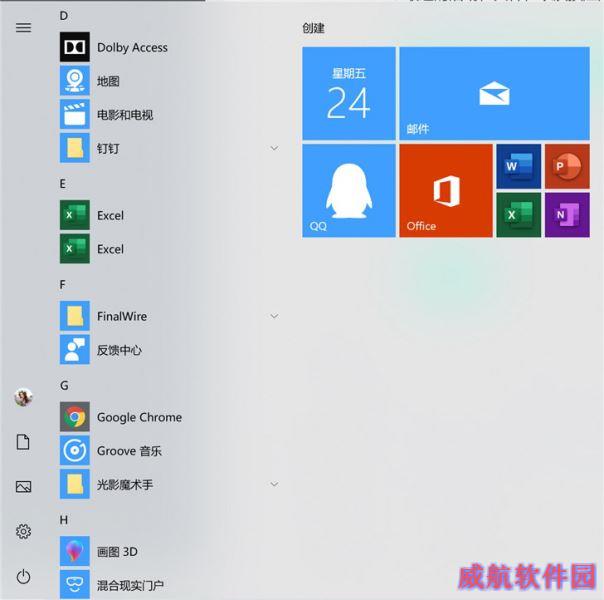The width and height of the screenshot is (604, 600).
Task: Click the user account avatar
Action: tap(23, 397)
